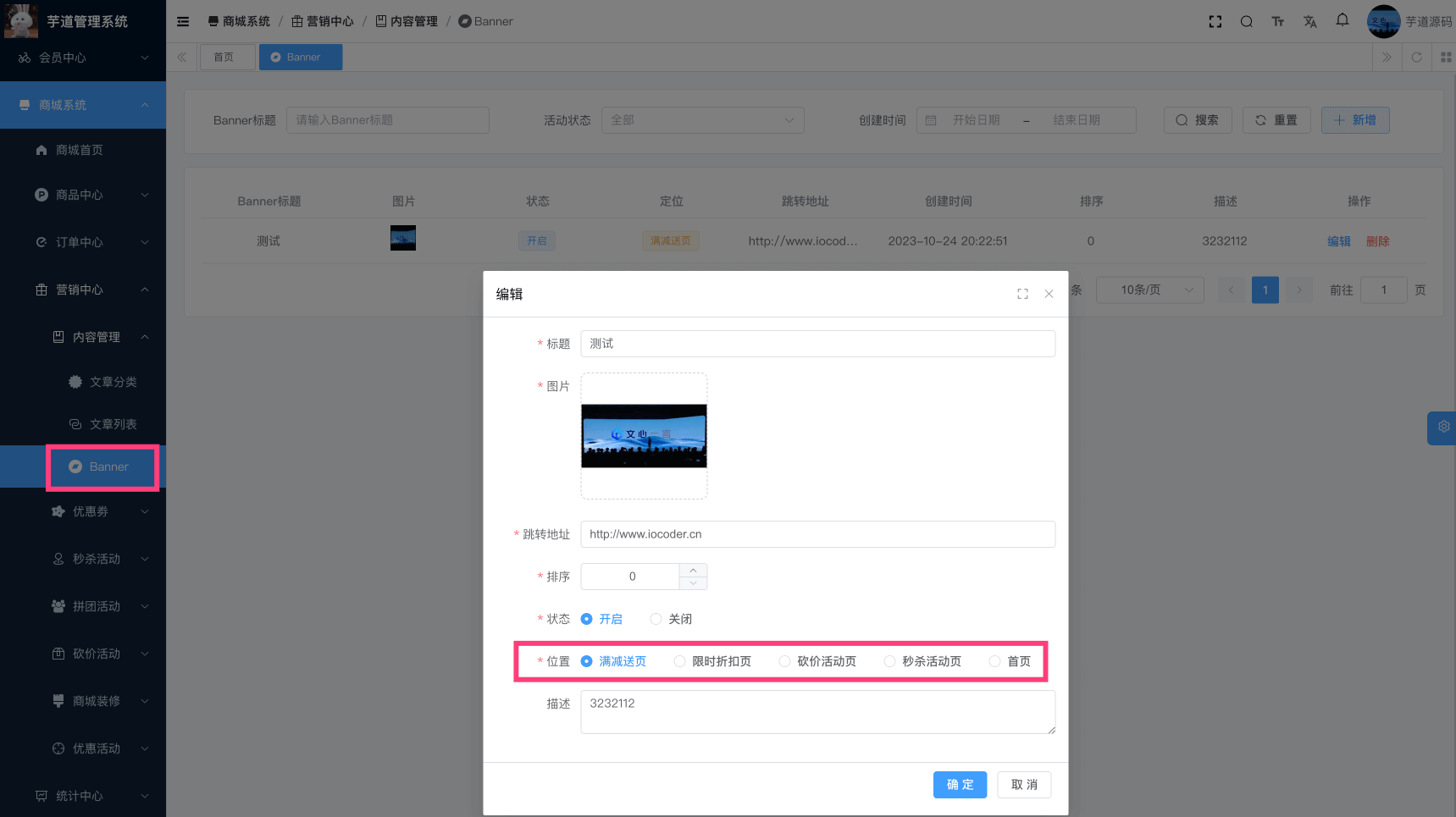This screenshot has height=817, width=1456.
Task: Select 首页 as banner position
Action: coord(994,661)
